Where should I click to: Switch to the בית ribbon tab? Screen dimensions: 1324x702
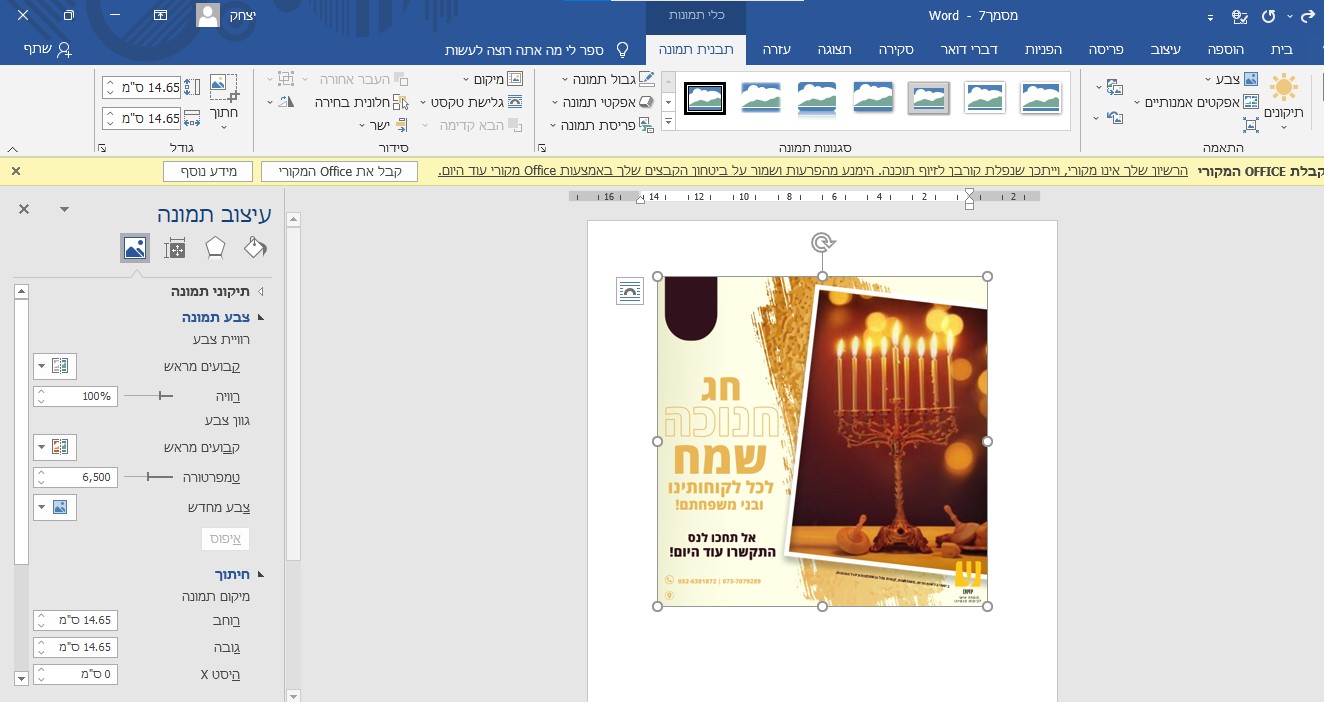[1284, 50]
